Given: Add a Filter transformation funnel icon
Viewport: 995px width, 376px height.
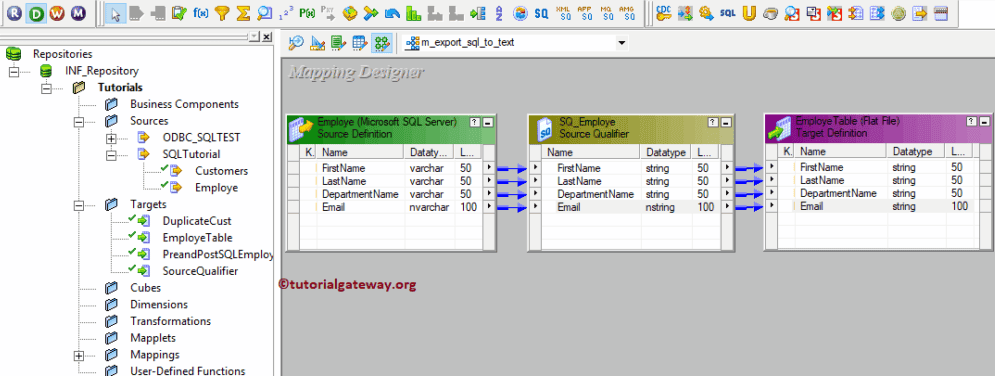Looking at the screenshot, I should (x=221, y=13).
